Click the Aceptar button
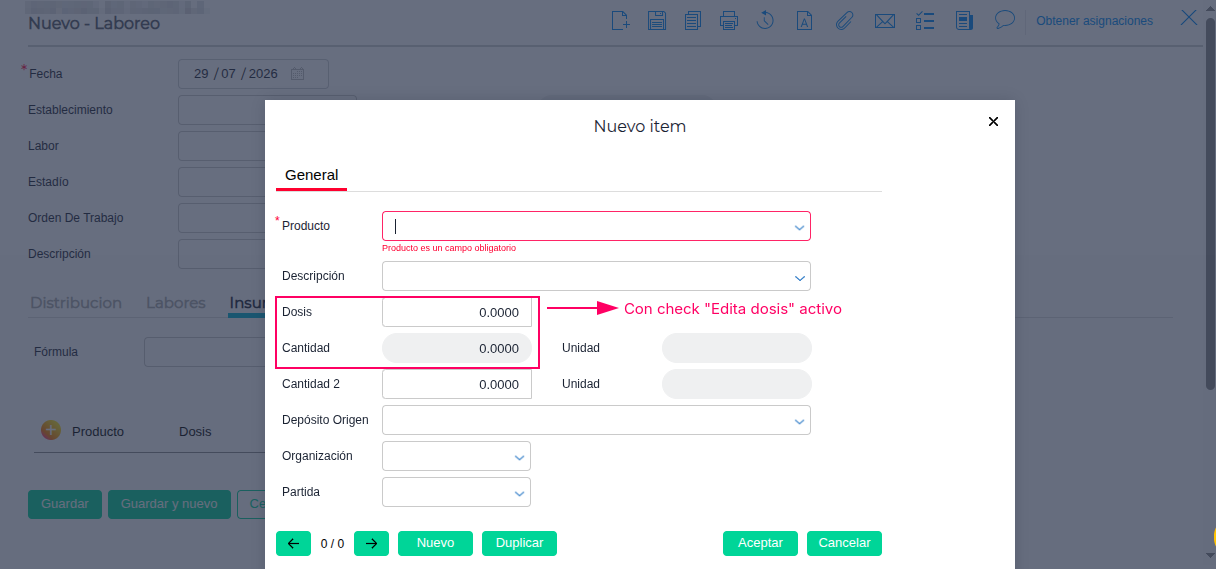This screenshot has width=1216, height=569. point(760,543)
